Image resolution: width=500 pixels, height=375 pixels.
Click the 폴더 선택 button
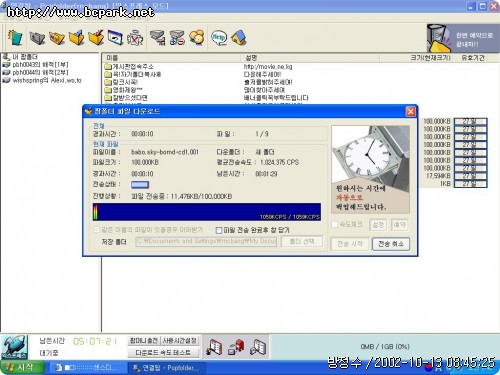pyautogui.click(x=302, y=241)
